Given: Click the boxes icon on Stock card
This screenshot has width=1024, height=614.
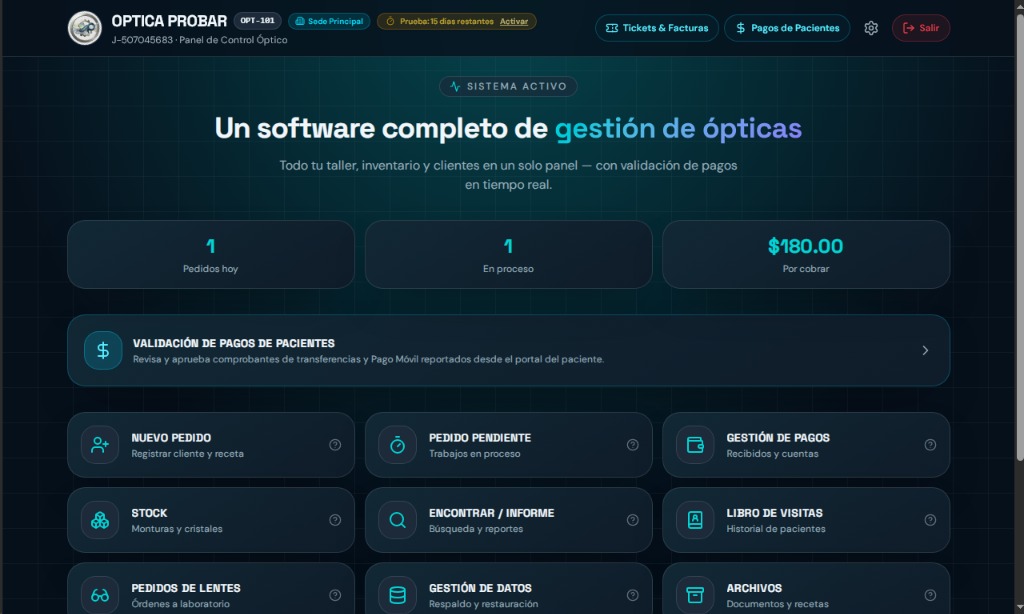Looking at the screenshot, I should [x=100, y=520].
